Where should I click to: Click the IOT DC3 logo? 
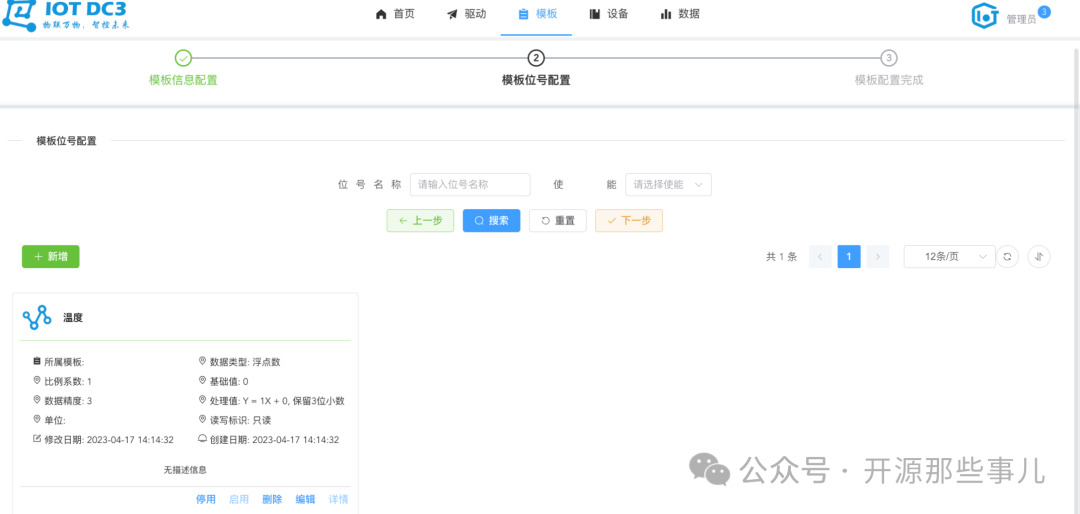[x=65, y=15]
